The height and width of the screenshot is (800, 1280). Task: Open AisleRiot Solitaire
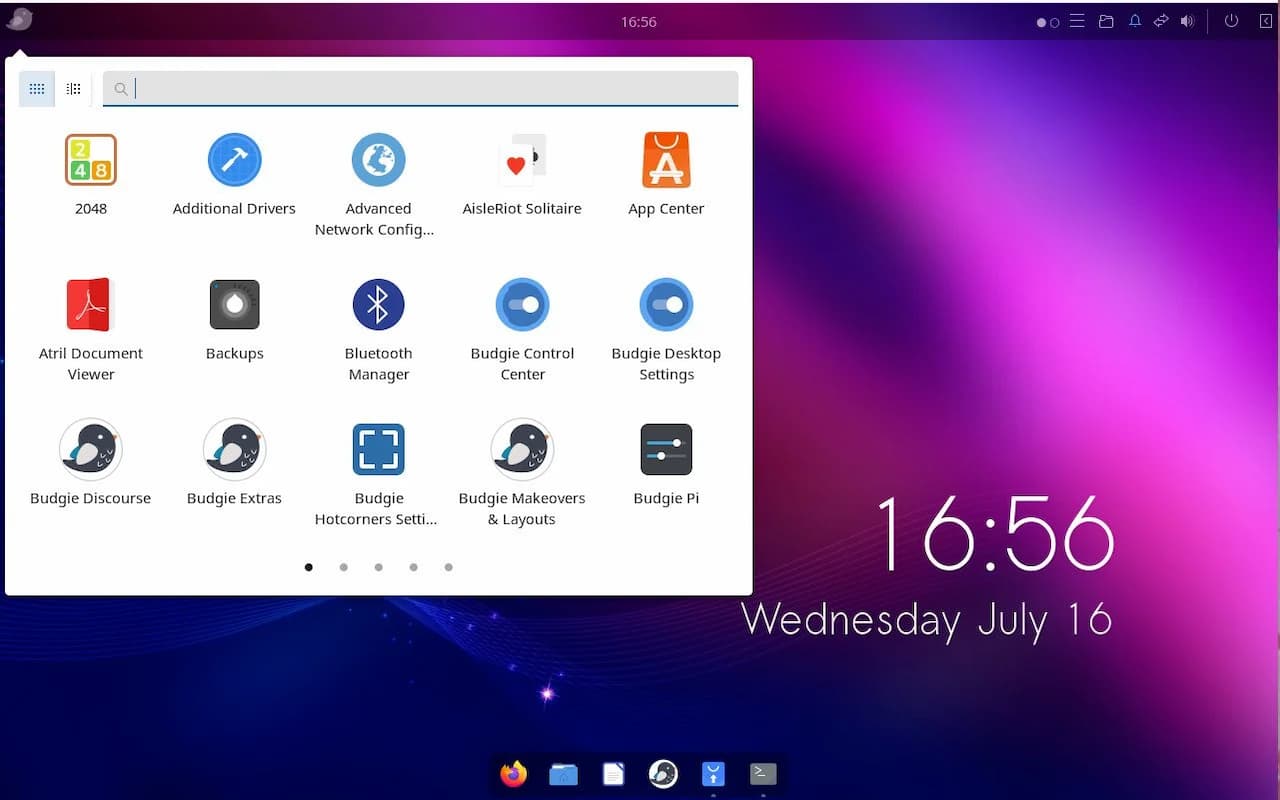tap(522, 162)
